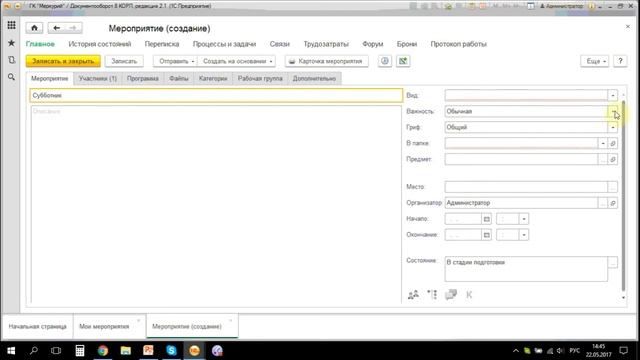Image resolution: width=640 pixels, height=360 pixels.
Task: Open link icon next to В папке field
Action: click(613, 143)
